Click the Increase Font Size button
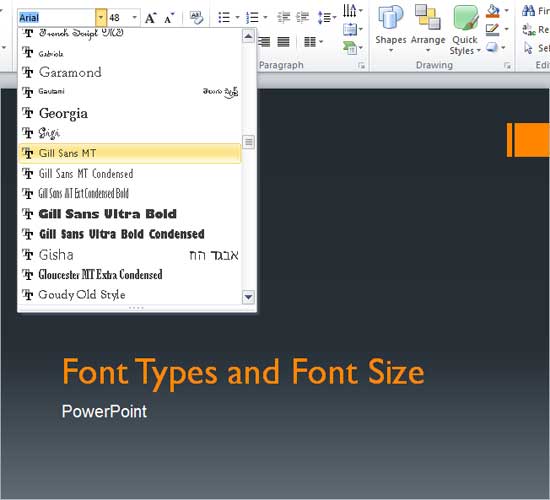 click(x=151, y=18)
